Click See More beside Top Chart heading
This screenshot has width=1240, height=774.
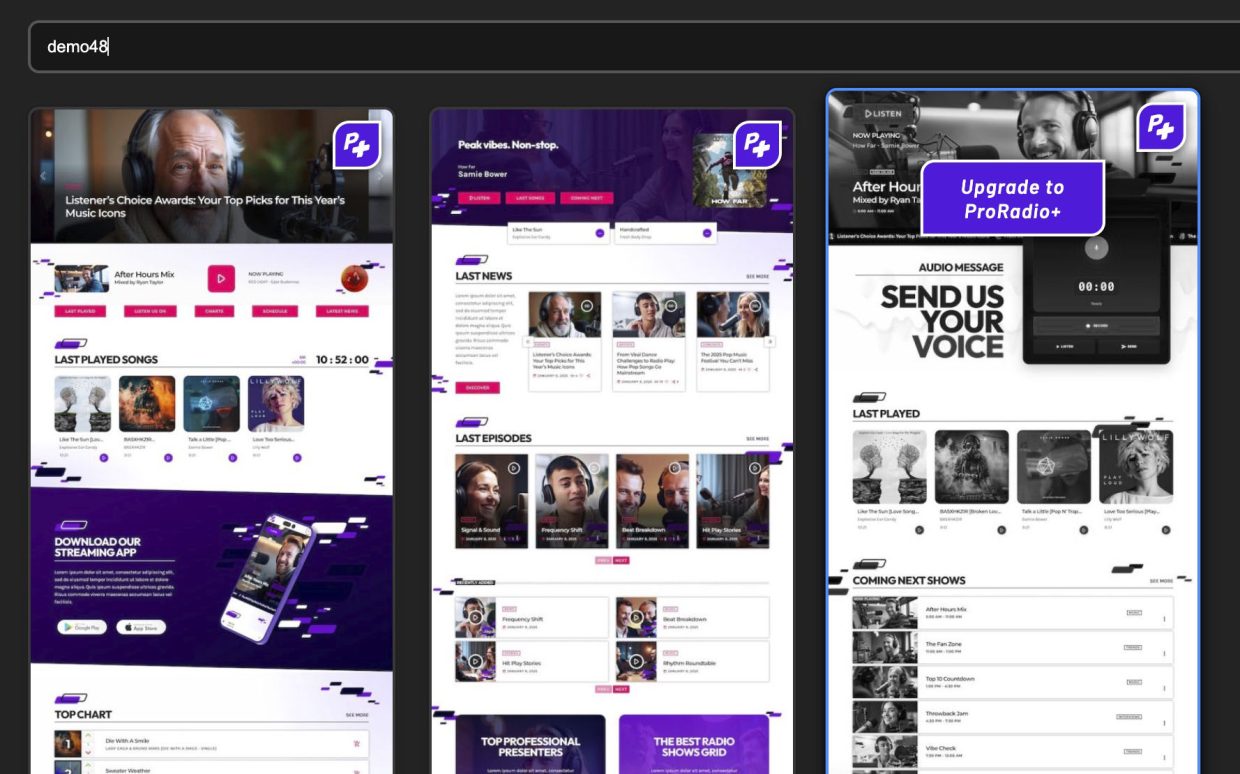click(x=357, y=715)
